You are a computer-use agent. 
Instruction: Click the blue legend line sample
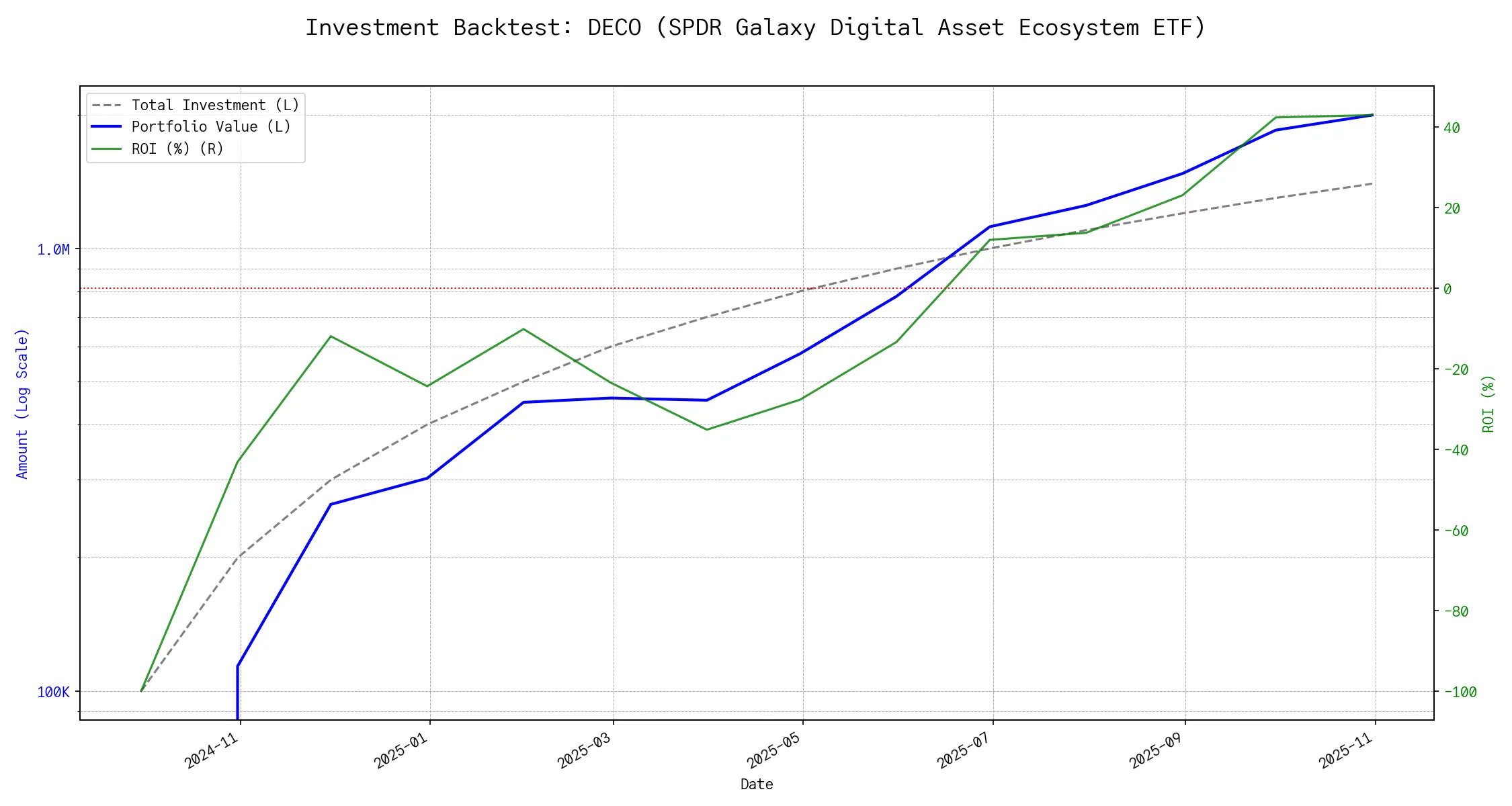pyautogui.click(x=107, y=127)
